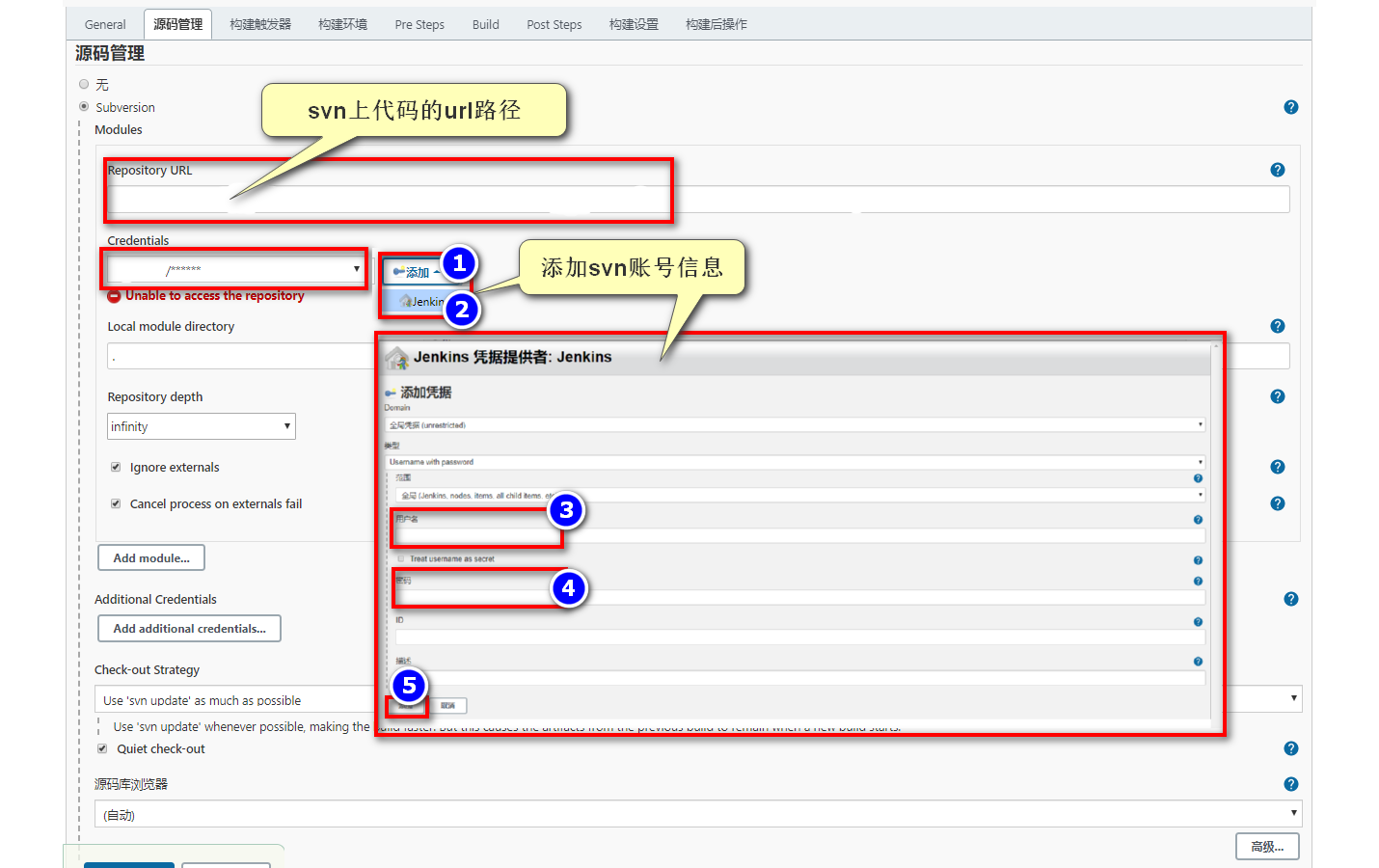Click 取消 in the credentials dialog
This screenshot has height=868, width=1379.
[447, 706]
